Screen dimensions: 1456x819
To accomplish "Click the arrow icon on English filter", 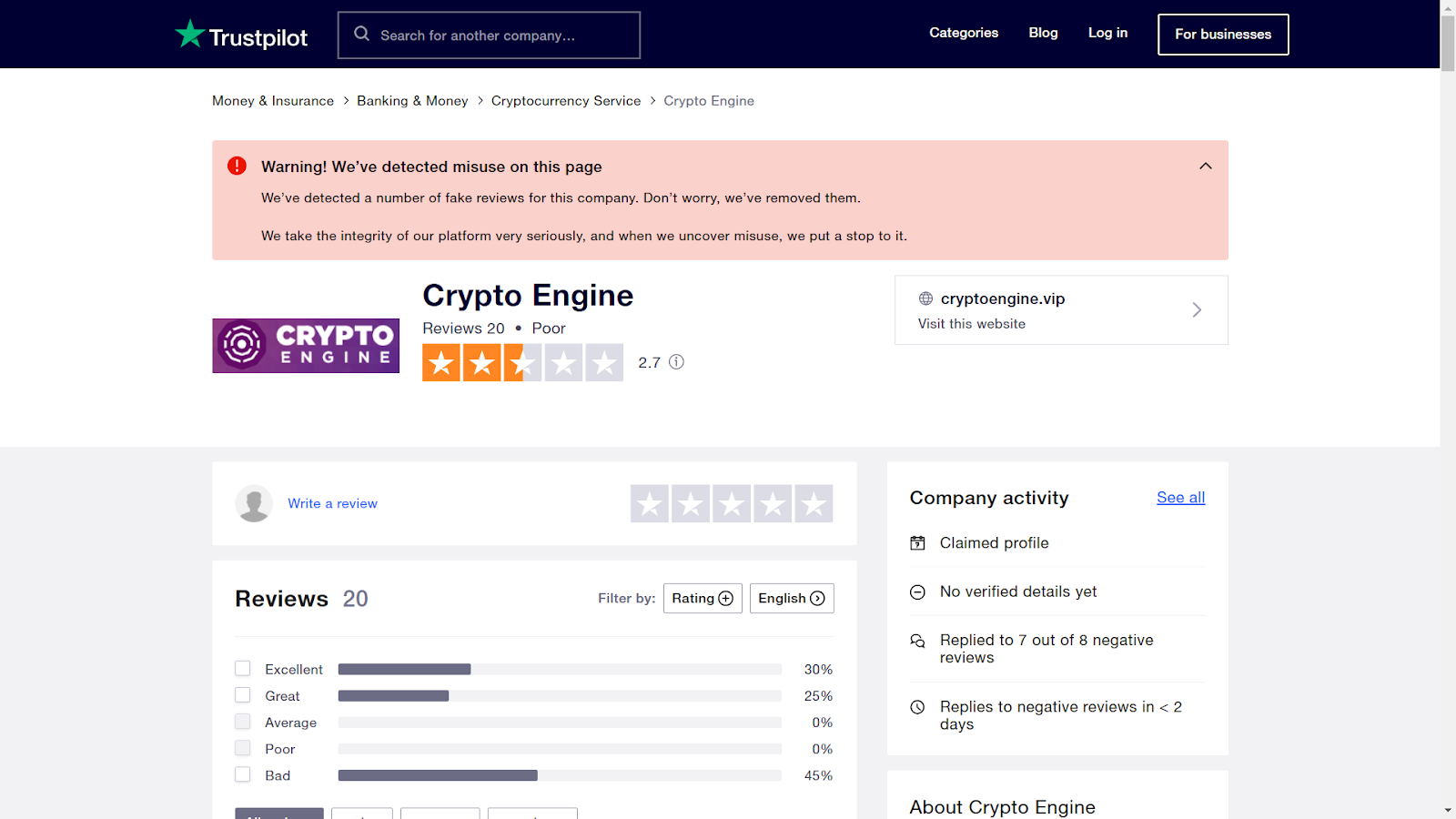I will pyautogui.click(x=817, y=598).
